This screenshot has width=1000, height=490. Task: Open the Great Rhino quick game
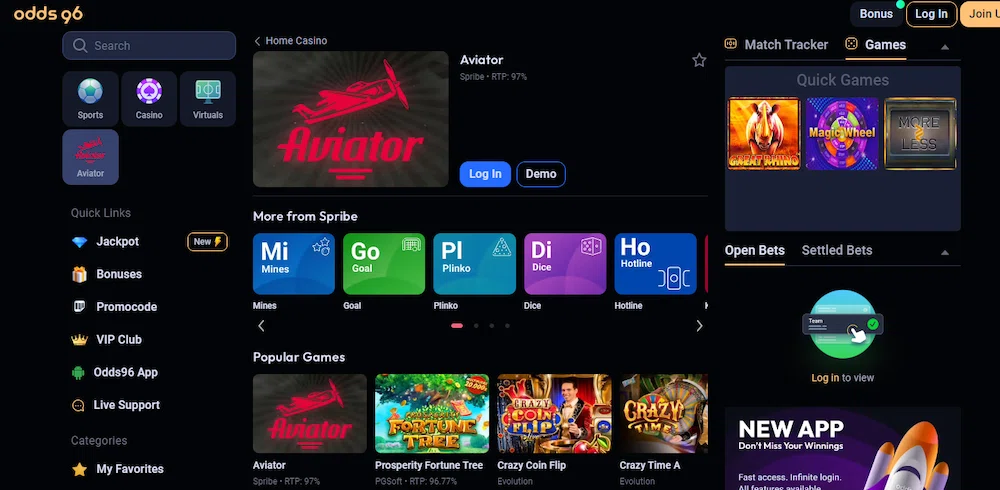(x=763, y=134)
